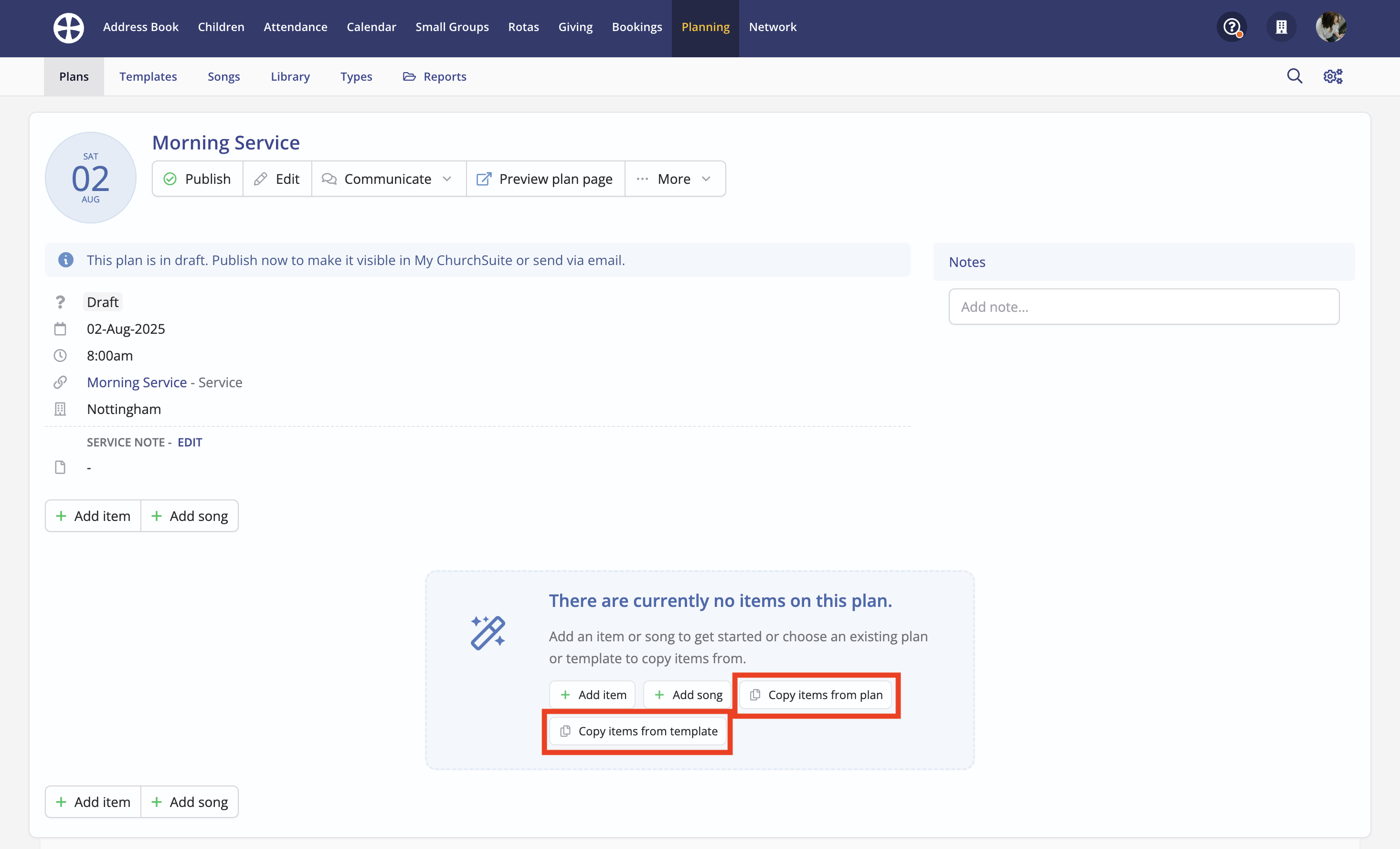This screenshot has width=1400, height=849.
Task: Switch to the Songs tab
Action: [224, 76]
